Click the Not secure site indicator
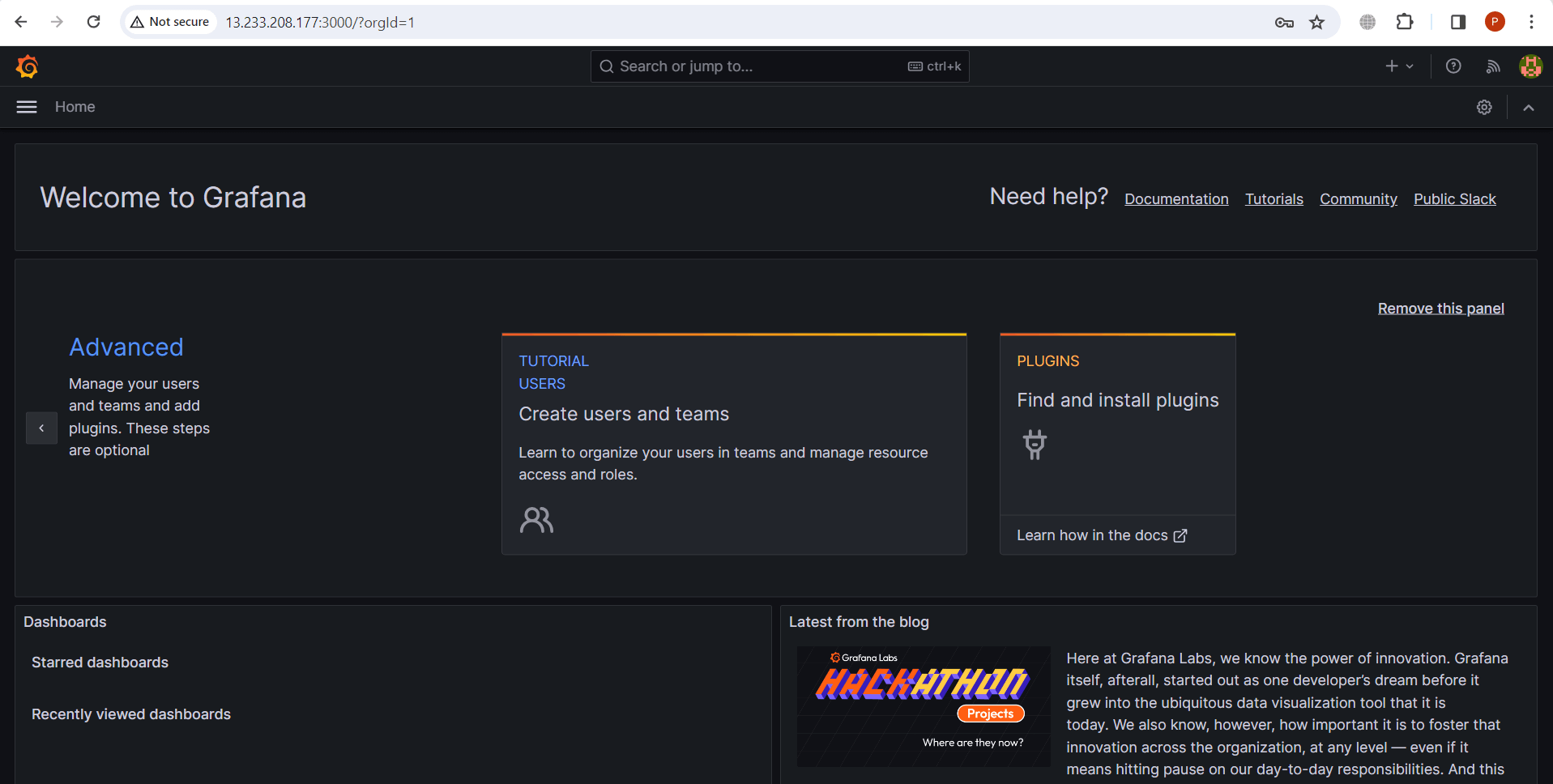 click(x=170, y=22)
